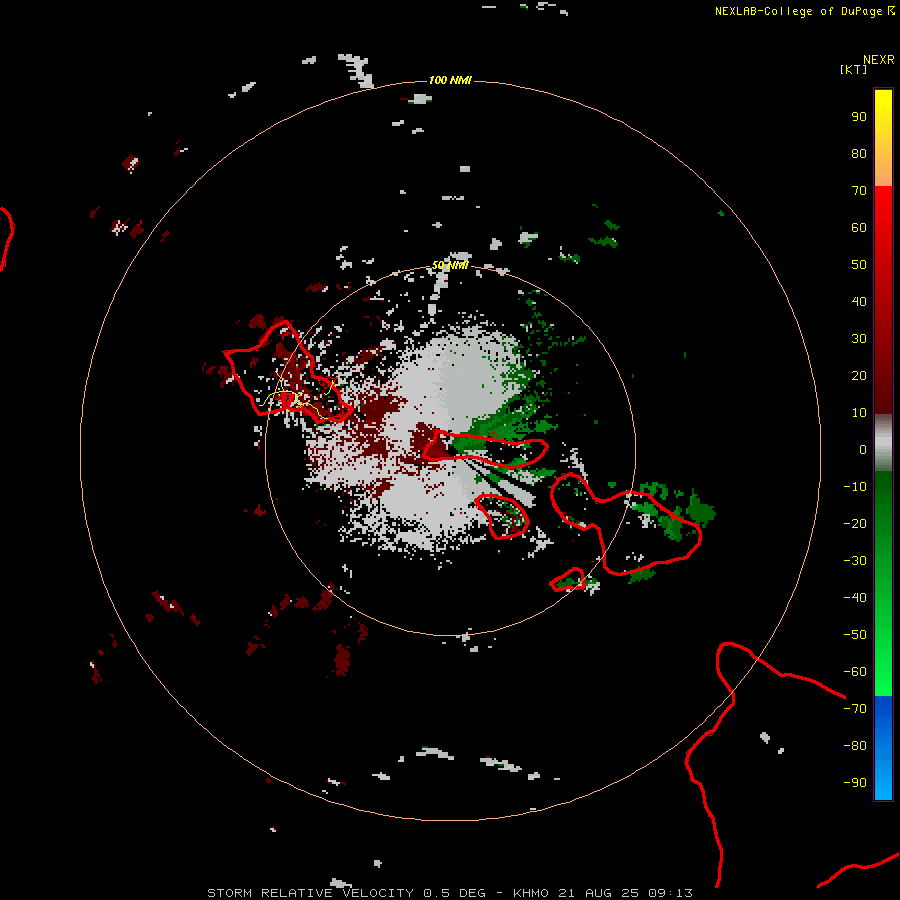
Task: Click the -10 value on the velocity scale
Action: point(855,487)
